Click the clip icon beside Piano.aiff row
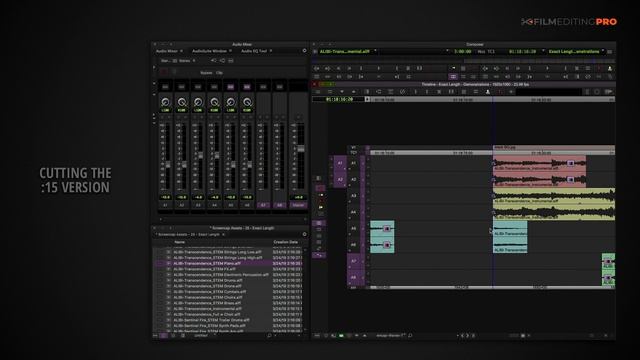Viewport: 640px width, 360px height. 168,264
